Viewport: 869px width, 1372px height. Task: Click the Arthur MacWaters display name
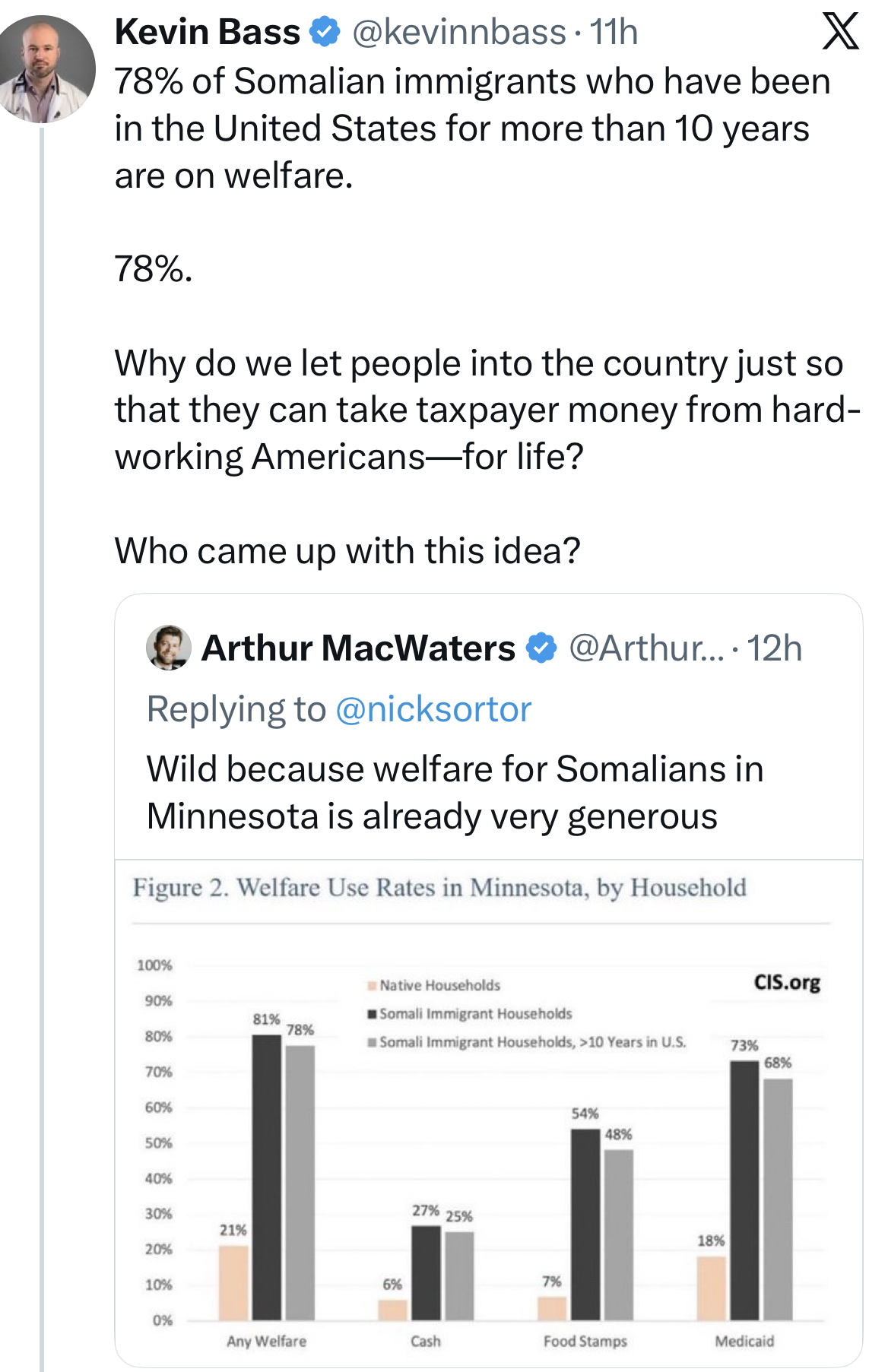tap(358, 648)
